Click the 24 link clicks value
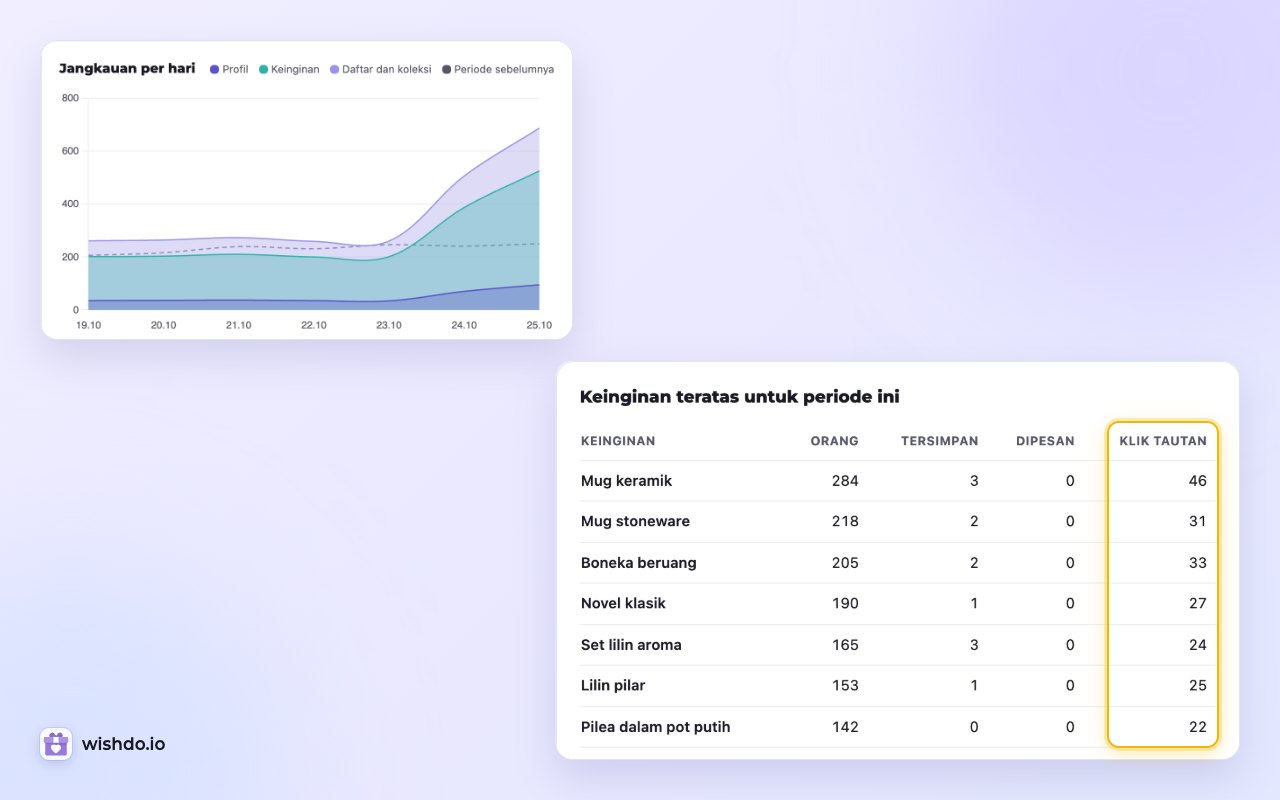 click(x=1198, y=645)
